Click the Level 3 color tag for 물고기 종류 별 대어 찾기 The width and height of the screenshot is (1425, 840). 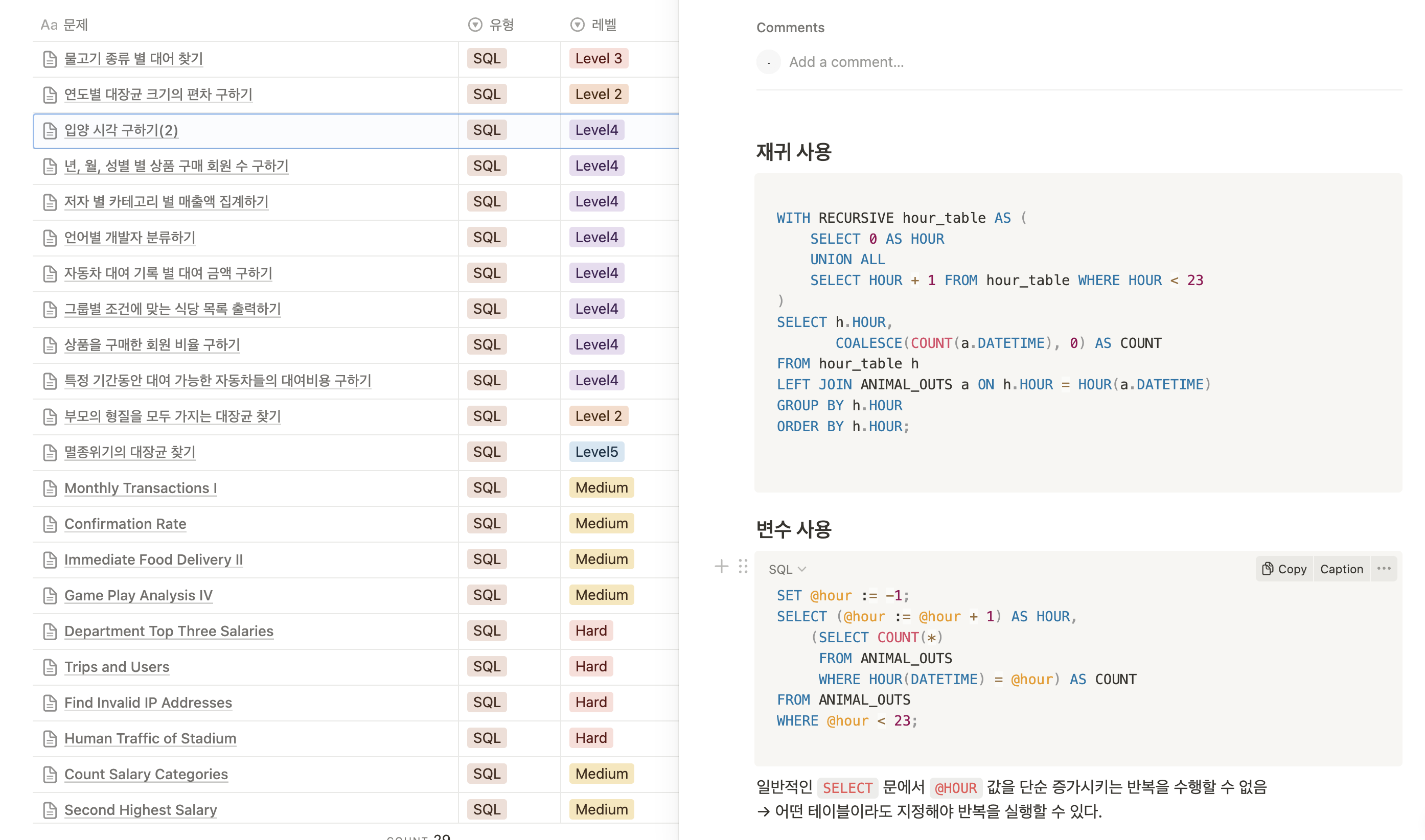pyautogui.click(x=598, y=58)
